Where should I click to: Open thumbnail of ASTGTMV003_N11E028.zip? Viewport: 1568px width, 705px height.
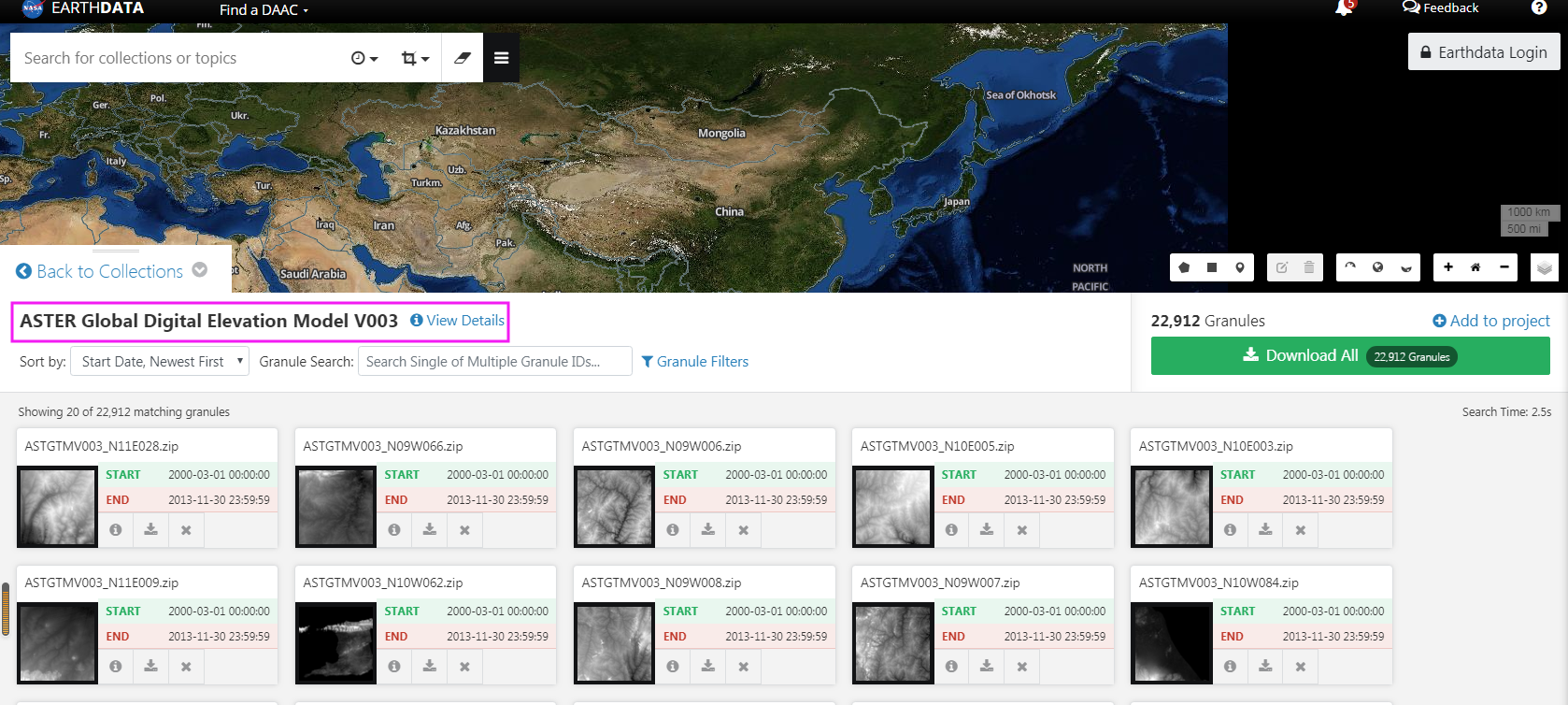tap(58, 507)
